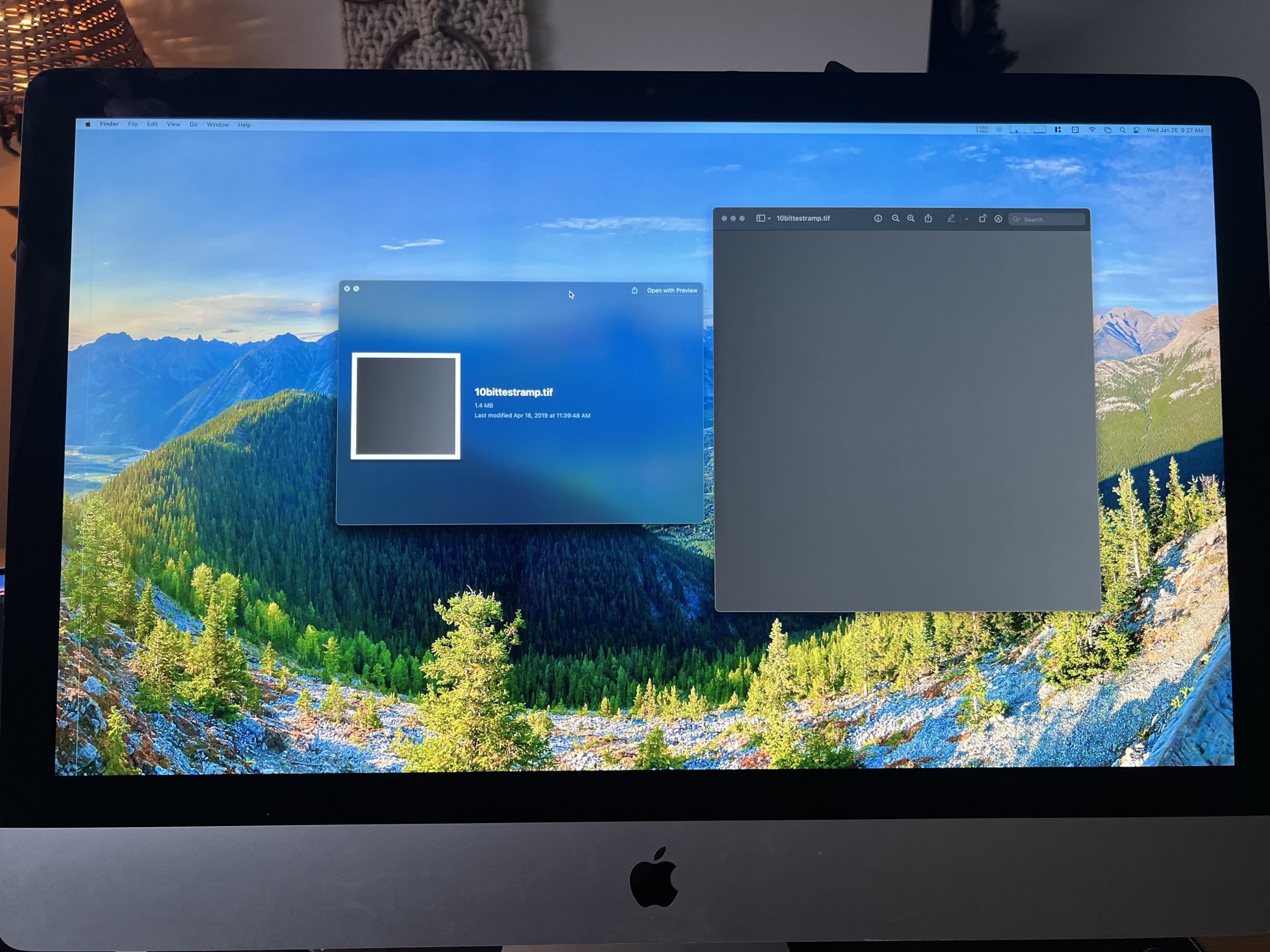Open the sidebar view dropdown in Preview
The height and width of the screenshot is (952, 1270).
click(763, 218)
